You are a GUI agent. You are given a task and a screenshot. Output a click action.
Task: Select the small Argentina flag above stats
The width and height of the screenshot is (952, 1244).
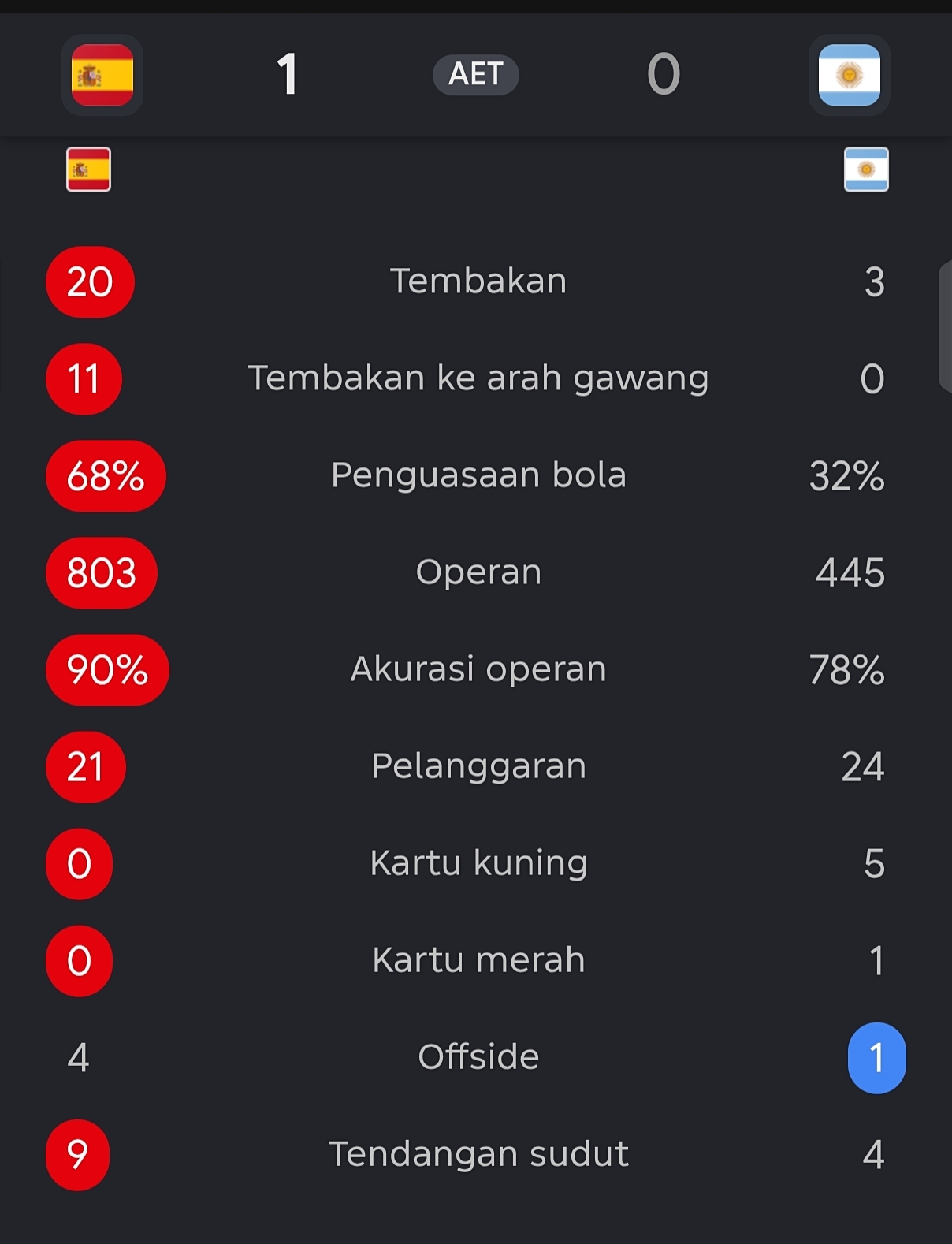[x=866, y=169]
